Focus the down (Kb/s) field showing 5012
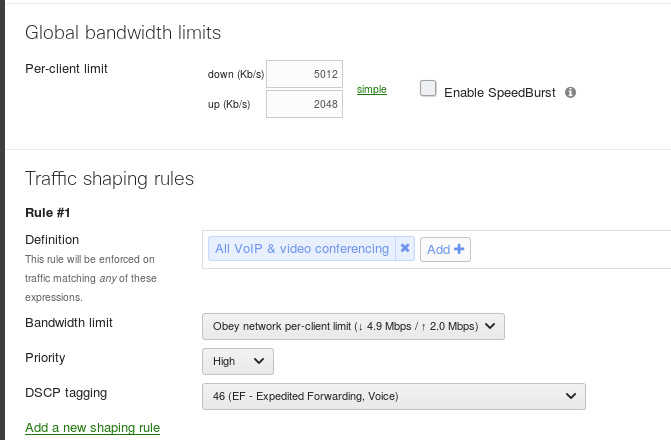Screen dimensions: 671x440 point(305,73)
